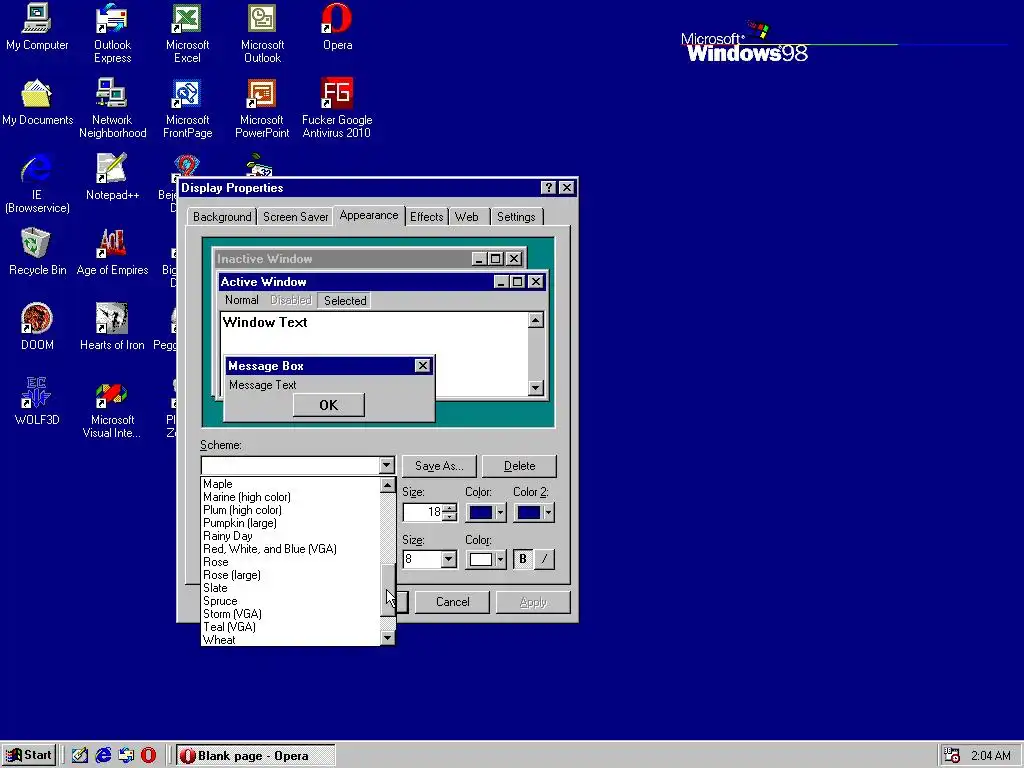1024x768 pixels.
Task: Open the Effects tab
Action: tap(426, 217)
